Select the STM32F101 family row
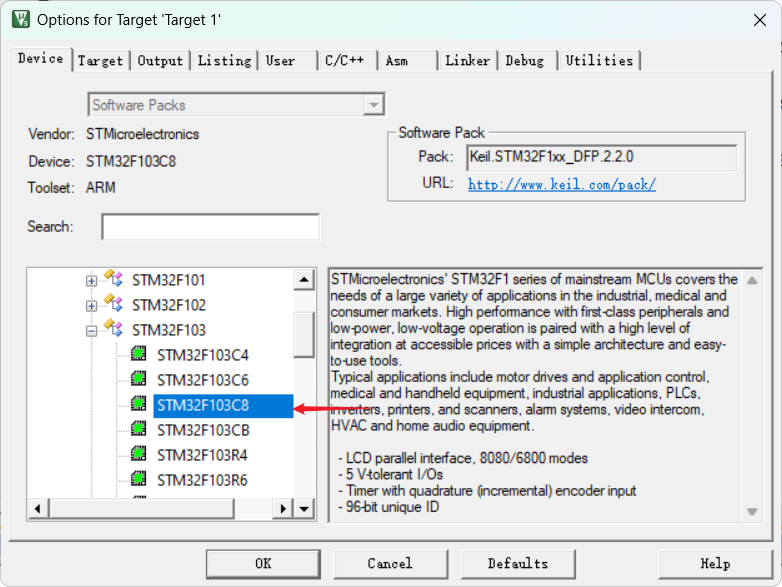This screenshot has height=587, width=782. [x=169, y=280]
